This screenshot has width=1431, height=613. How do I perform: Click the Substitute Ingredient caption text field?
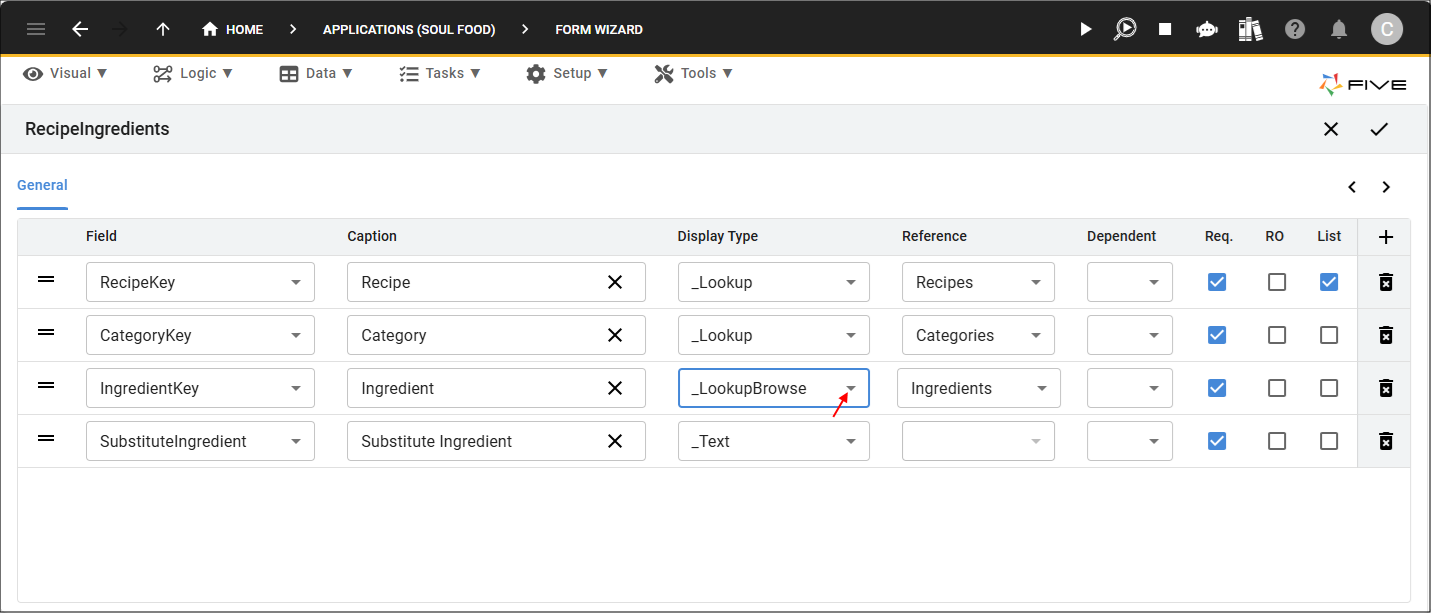475,441
